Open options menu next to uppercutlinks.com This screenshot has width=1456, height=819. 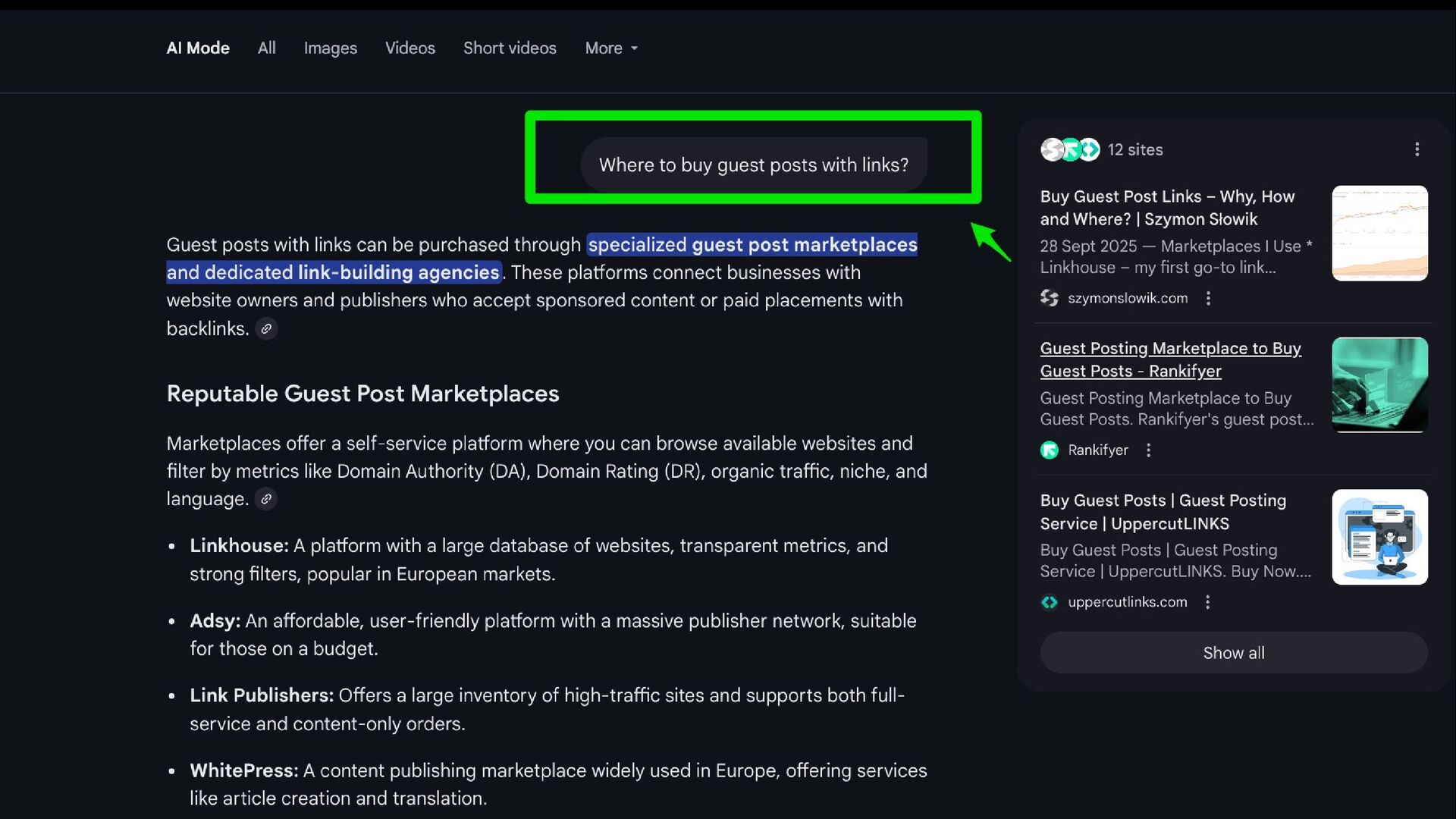pos(1207,602)
